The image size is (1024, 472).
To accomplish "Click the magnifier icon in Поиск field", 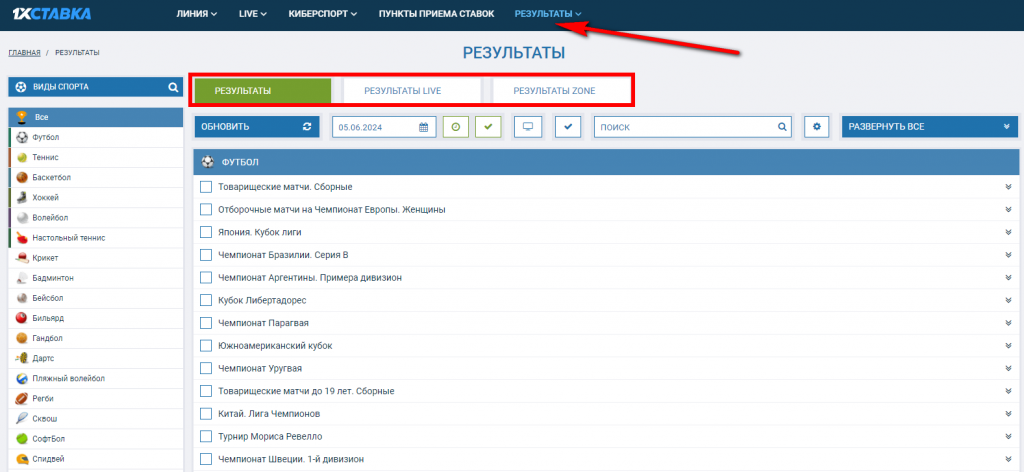I will (x=782, y=127).
